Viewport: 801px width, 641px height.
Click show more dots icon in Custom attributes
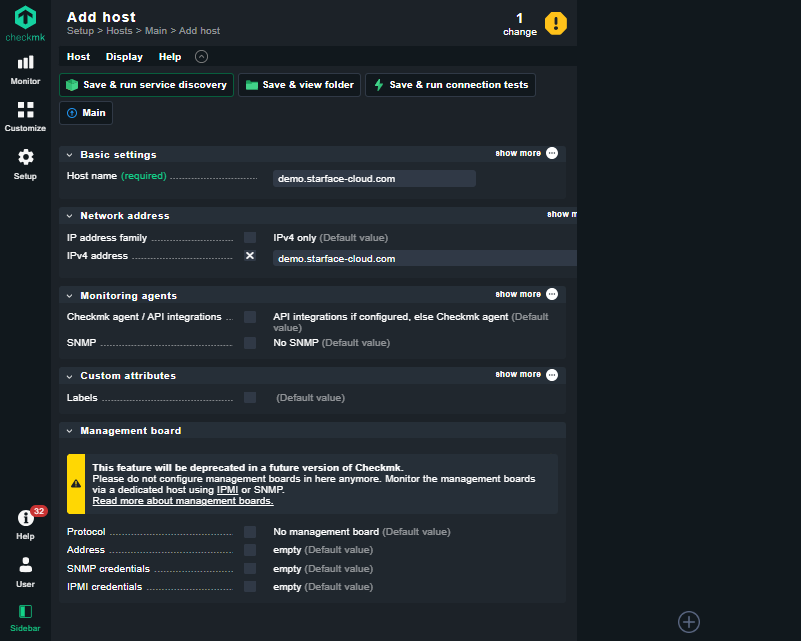coord(552,375)
